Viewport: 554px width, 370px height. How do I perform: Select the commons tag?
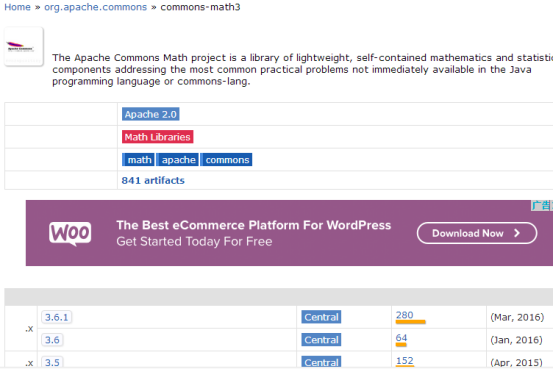(227, 160)
